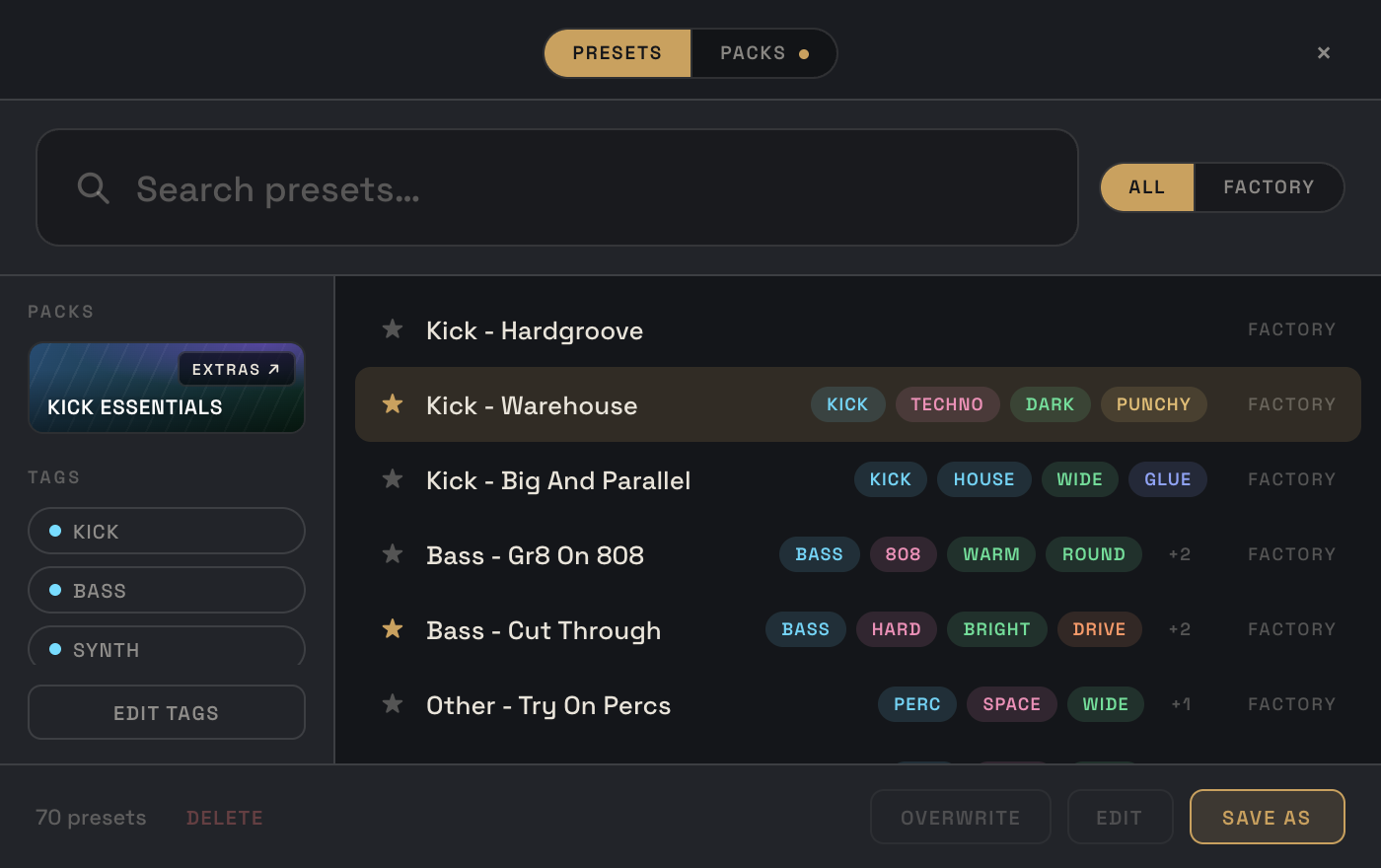Switch to the Packs tab

[x=764, y=53]
